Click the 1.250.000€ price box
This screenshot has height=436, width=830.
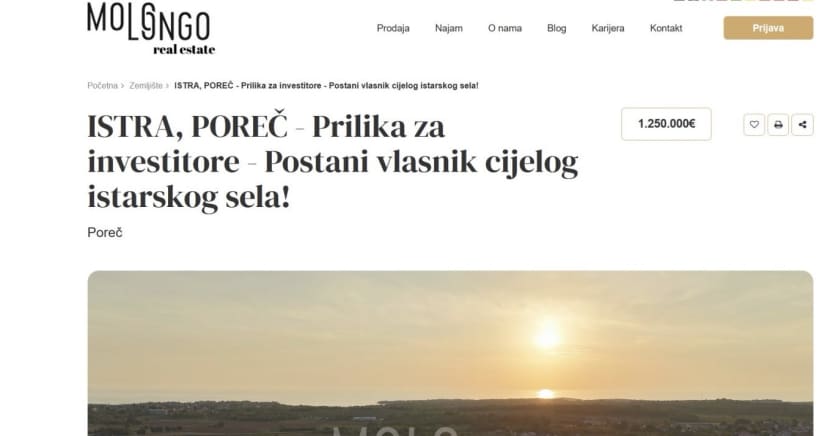click(x=666, y=124)
